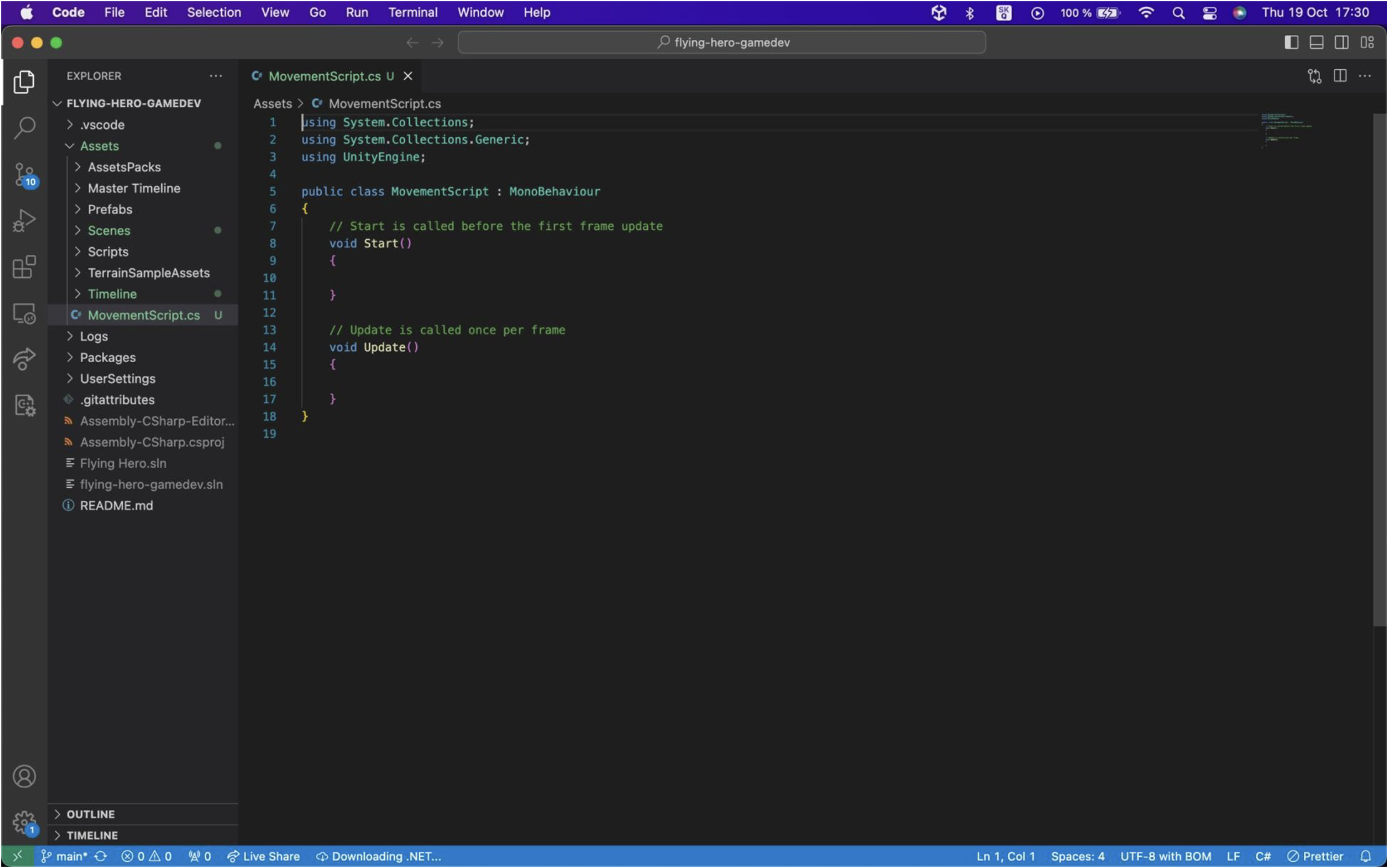
Task: Expand the .vscode folder
Action: coord(142,124)
